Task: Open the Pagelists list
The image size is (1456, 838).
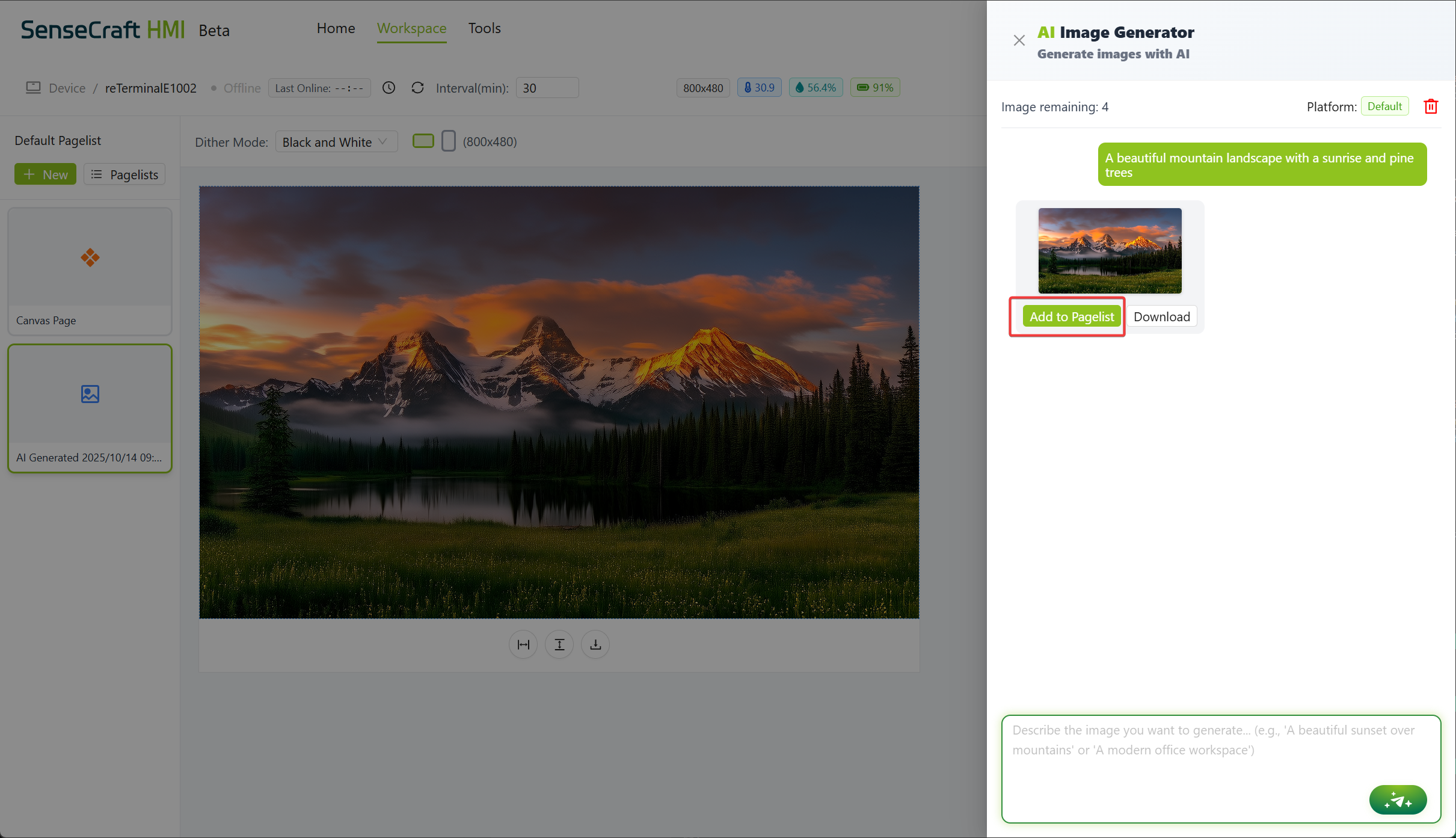Action: (x=124, y=174)
